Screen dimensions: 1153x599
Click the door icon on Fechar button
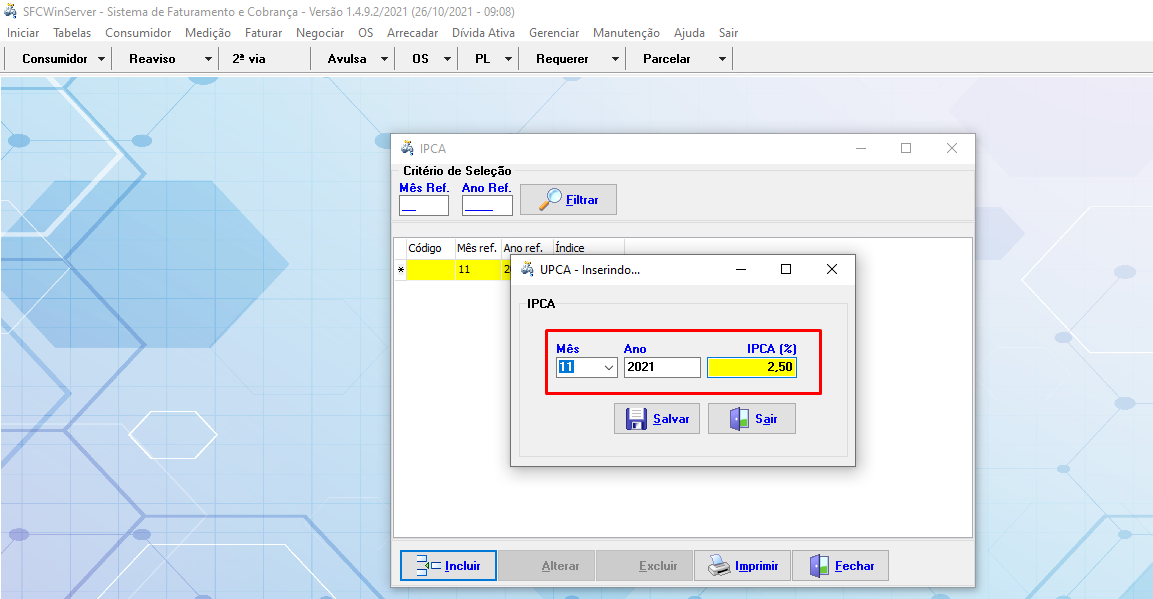(820, 566)
